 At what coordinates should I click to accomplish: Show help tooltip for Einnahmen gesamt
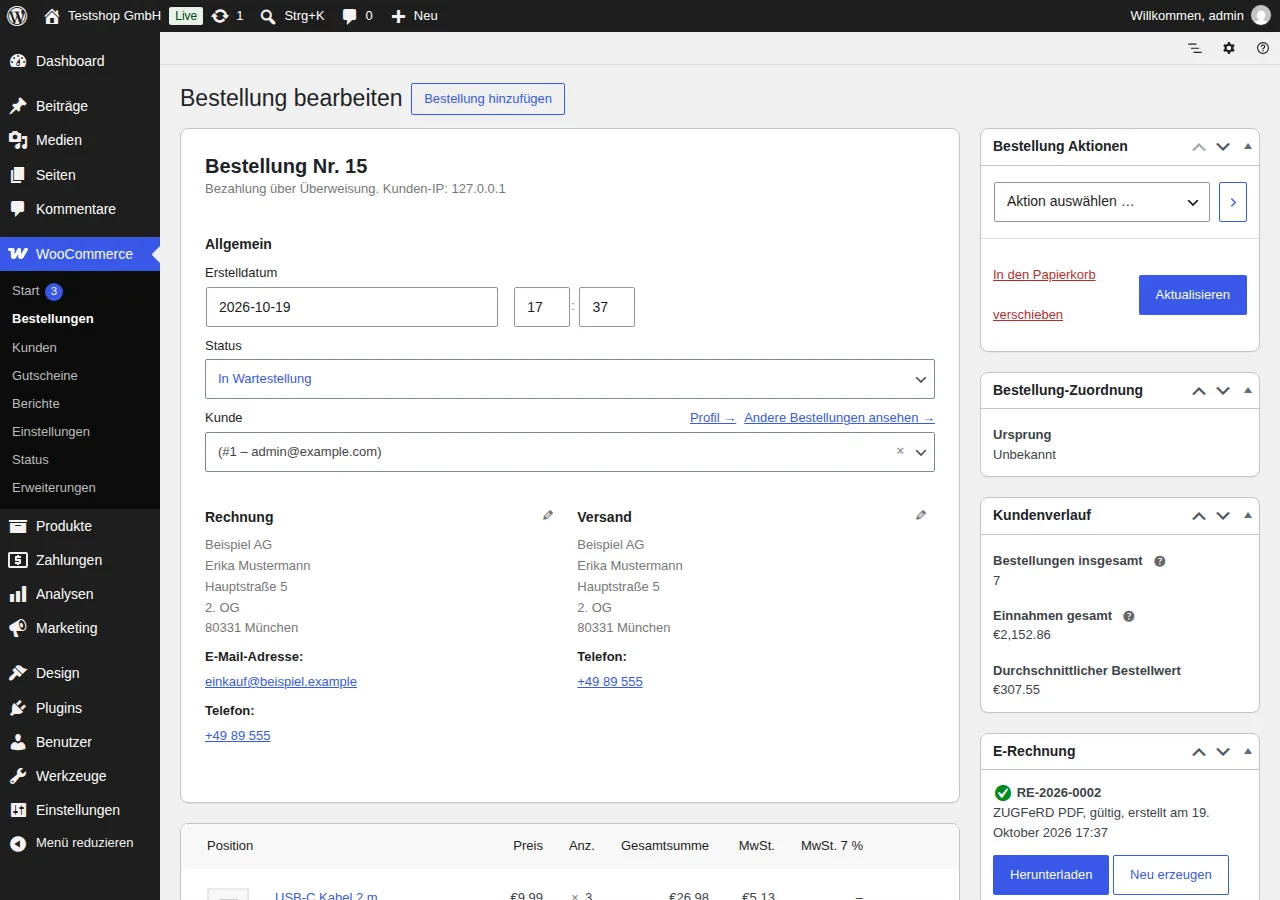point(1129,616)
